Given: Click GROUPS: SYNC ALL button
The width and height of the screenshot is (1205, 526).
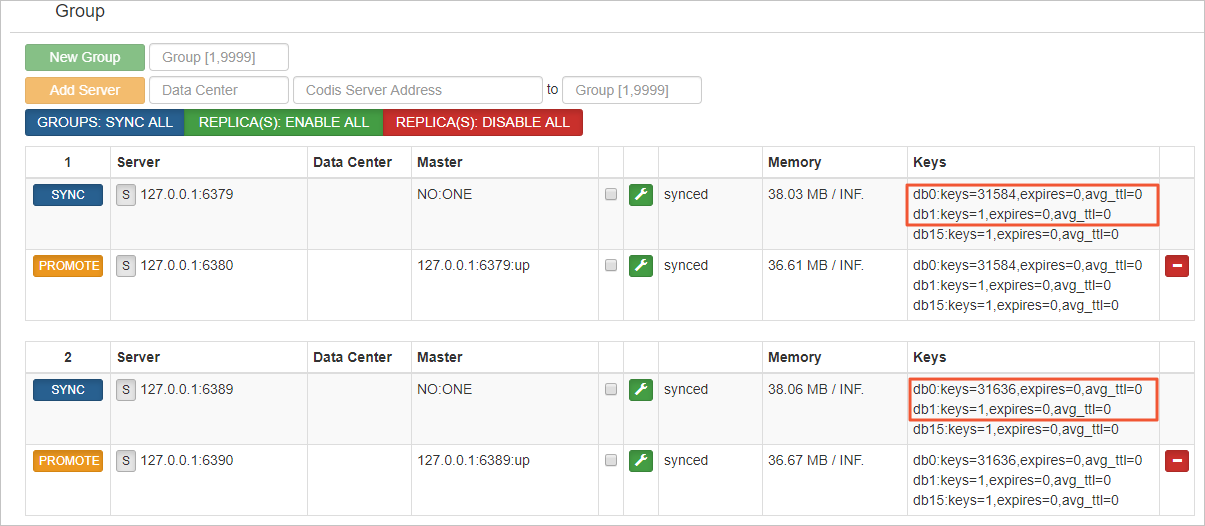Looking at the screenshot, I should (x=105, y=123).
